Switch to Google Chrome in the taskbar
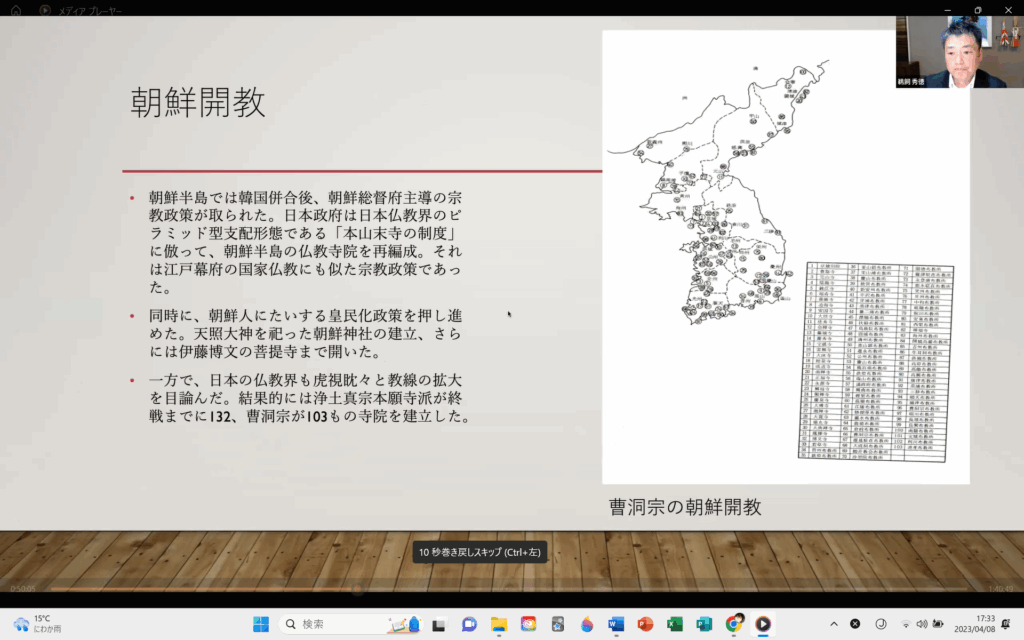1024x640 pixels. [x=733, y=624]
